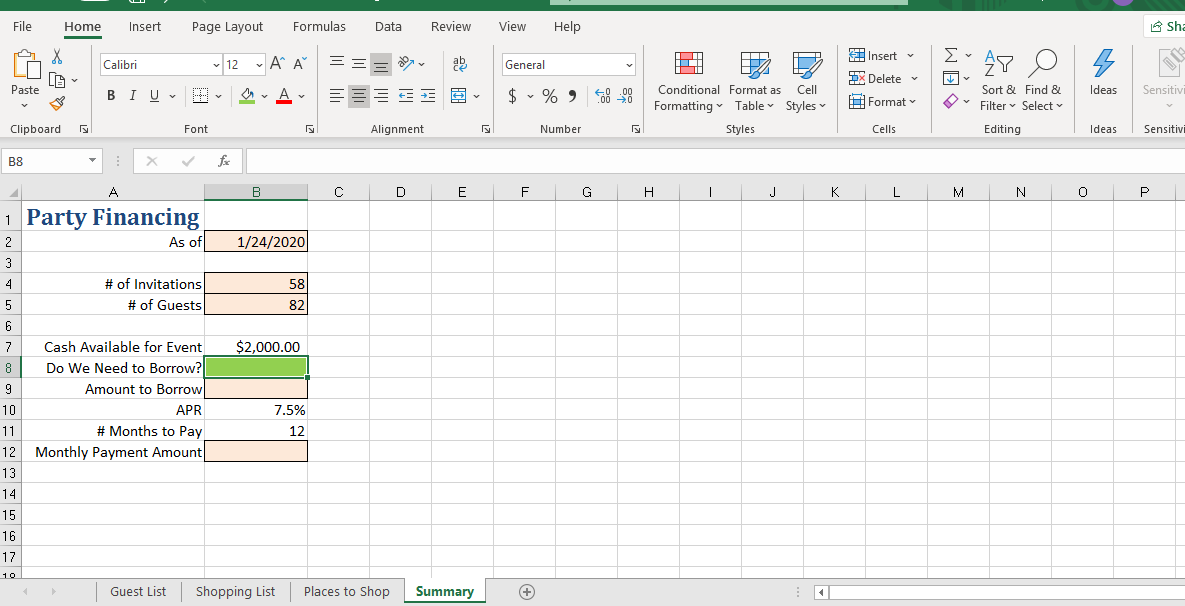Open the Format cells menu
Image resolution: width=1185 pixels, height=606 pixels.
point(882,101)
